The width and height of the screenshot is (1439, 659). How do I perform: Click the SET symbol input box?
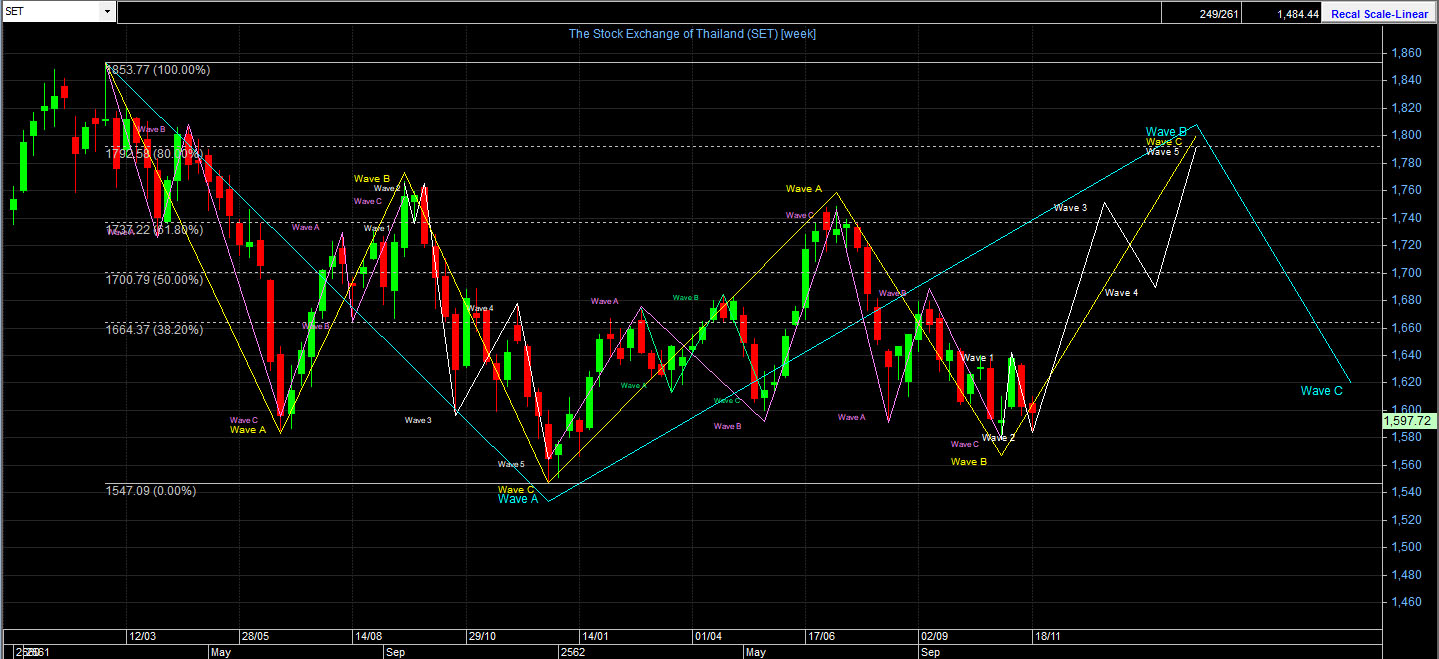point(52,11)
